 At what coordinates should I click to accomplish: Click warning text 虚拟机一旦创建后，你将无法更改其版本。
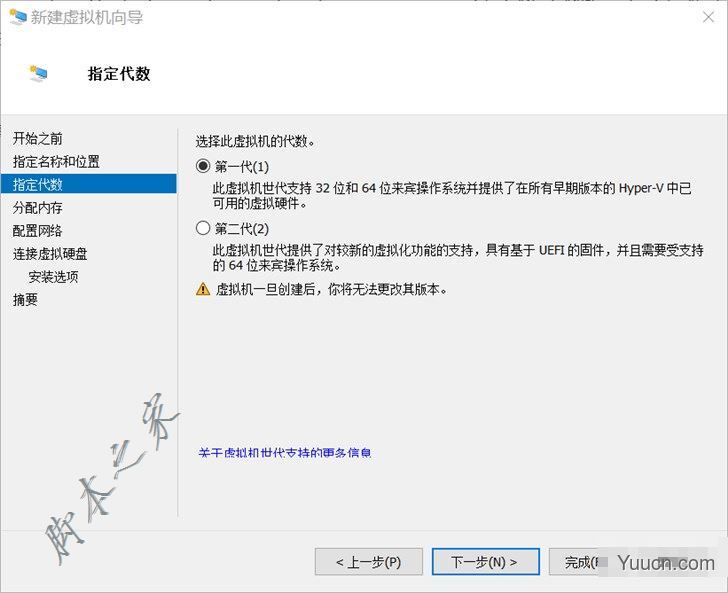click(x=332, y=289)
